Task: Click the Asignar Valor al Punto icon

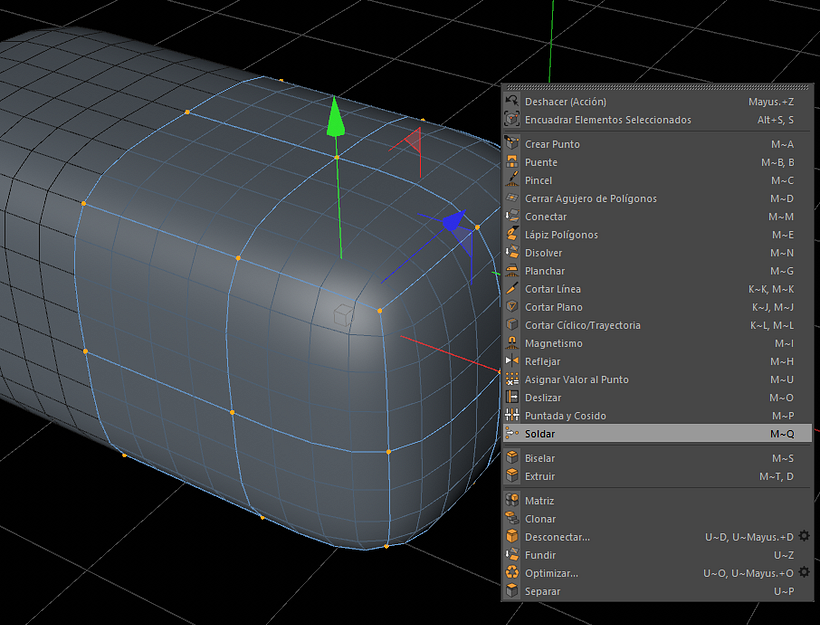Action: pos(512,379)
